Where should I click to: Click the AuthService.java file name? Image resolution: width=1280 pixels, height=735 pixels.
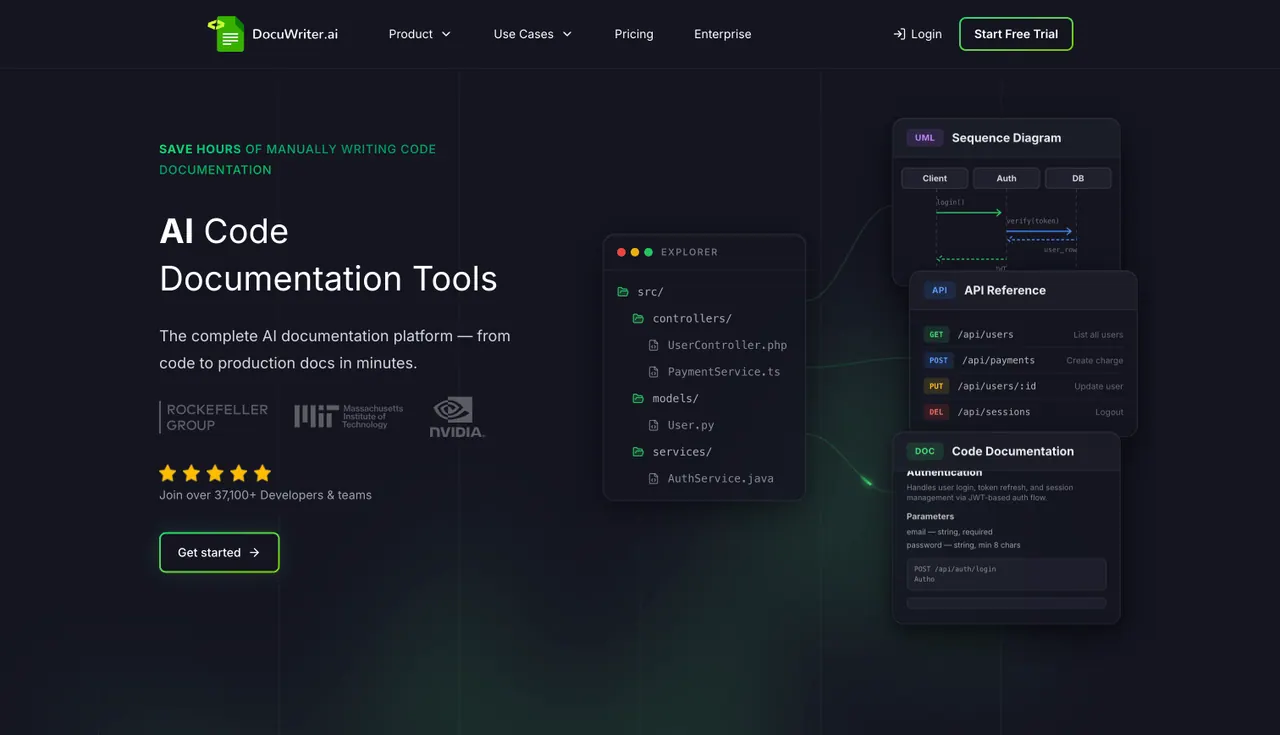click(x=721, y=479)
